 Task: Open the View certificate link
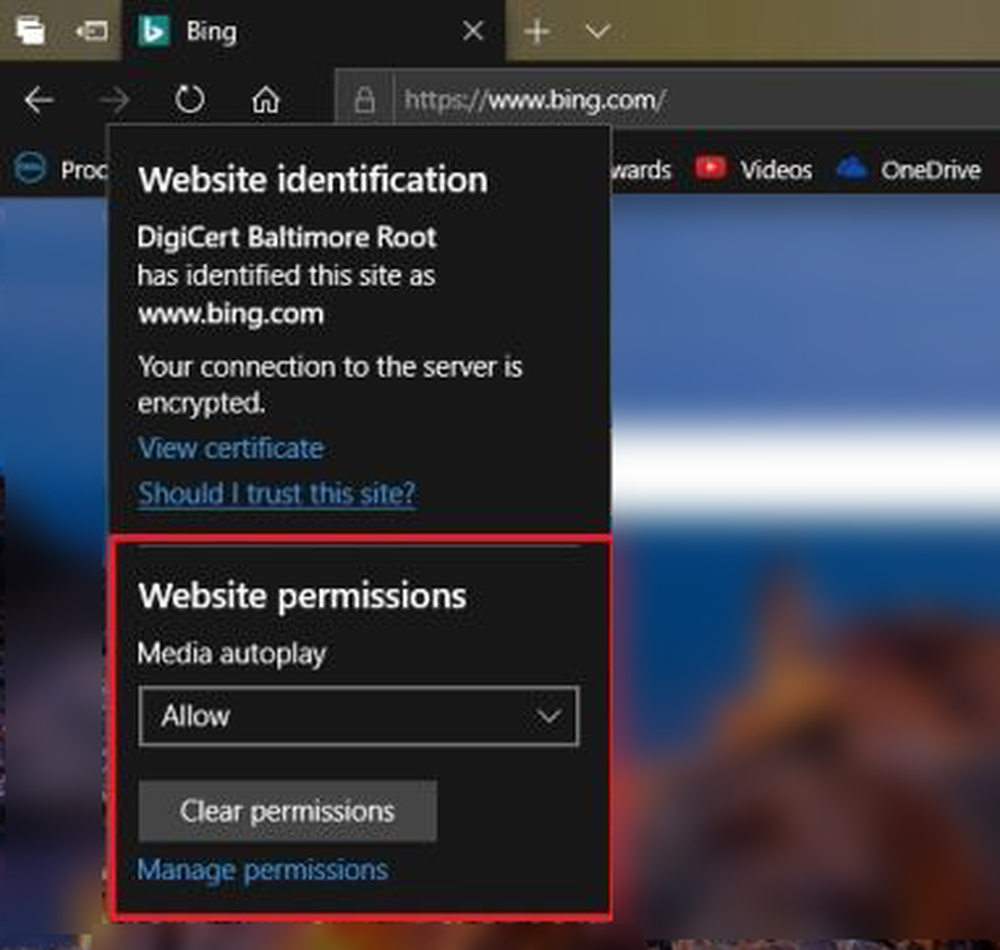(x=231, y=448)
